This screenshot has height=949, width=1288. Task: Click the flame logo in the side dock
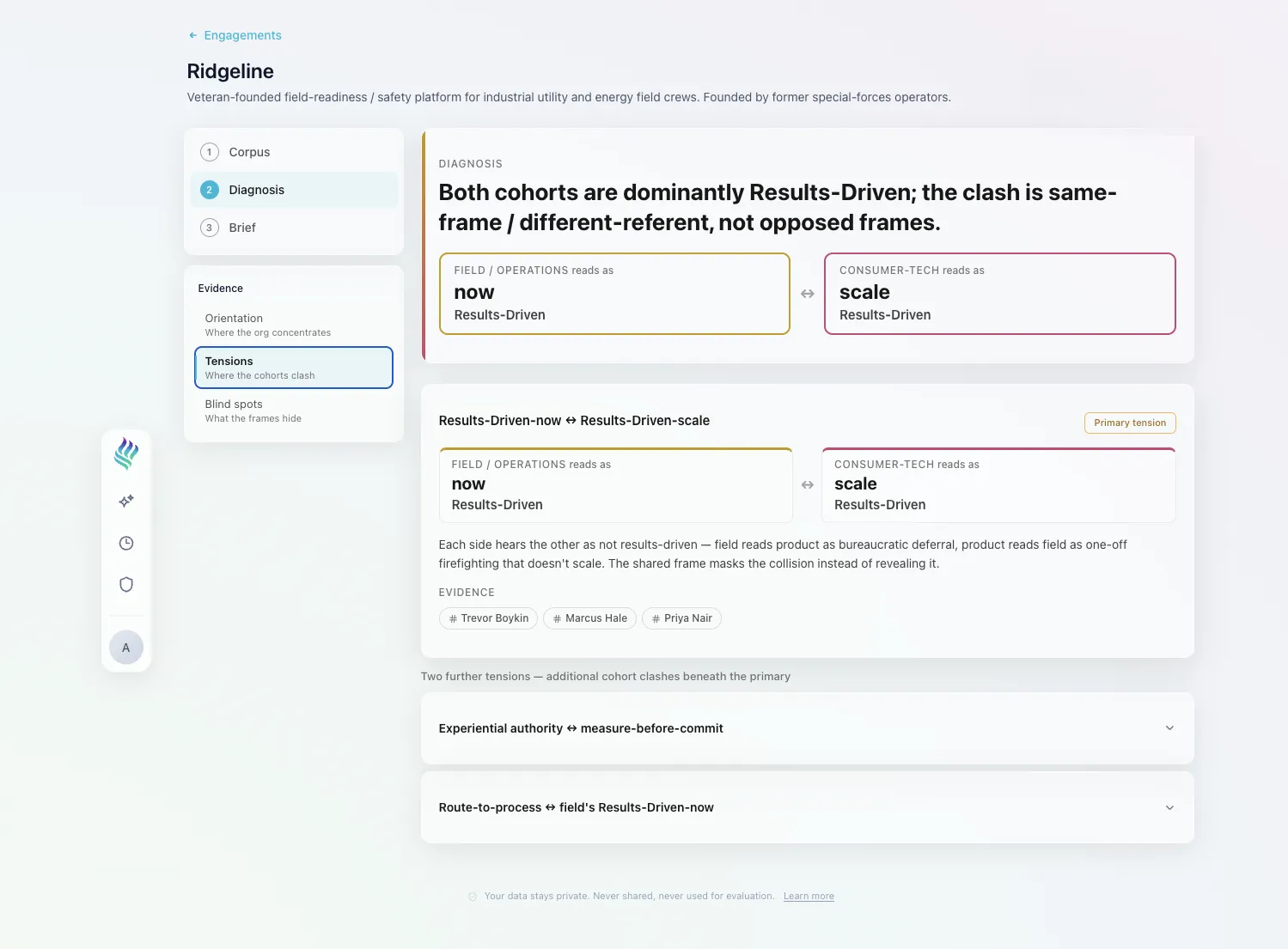[x=126, y=453]
